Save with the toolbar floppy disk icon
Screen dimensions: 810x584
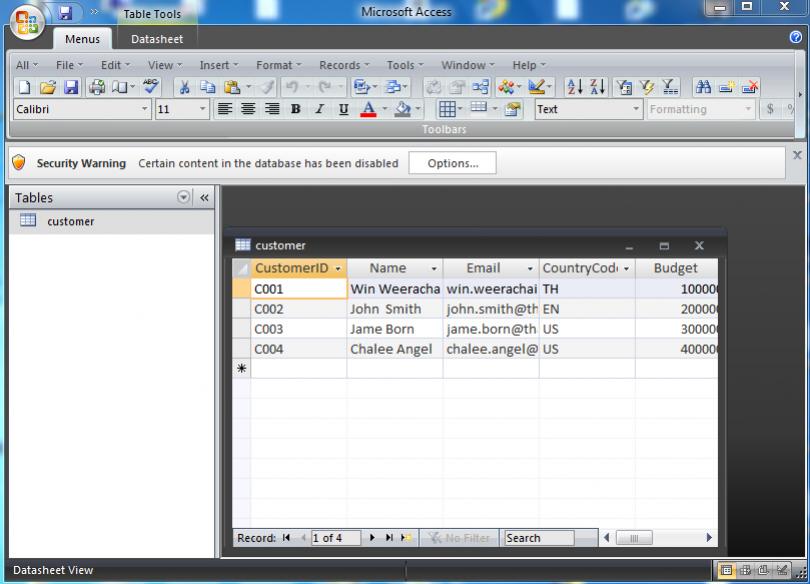coord(71,87)
